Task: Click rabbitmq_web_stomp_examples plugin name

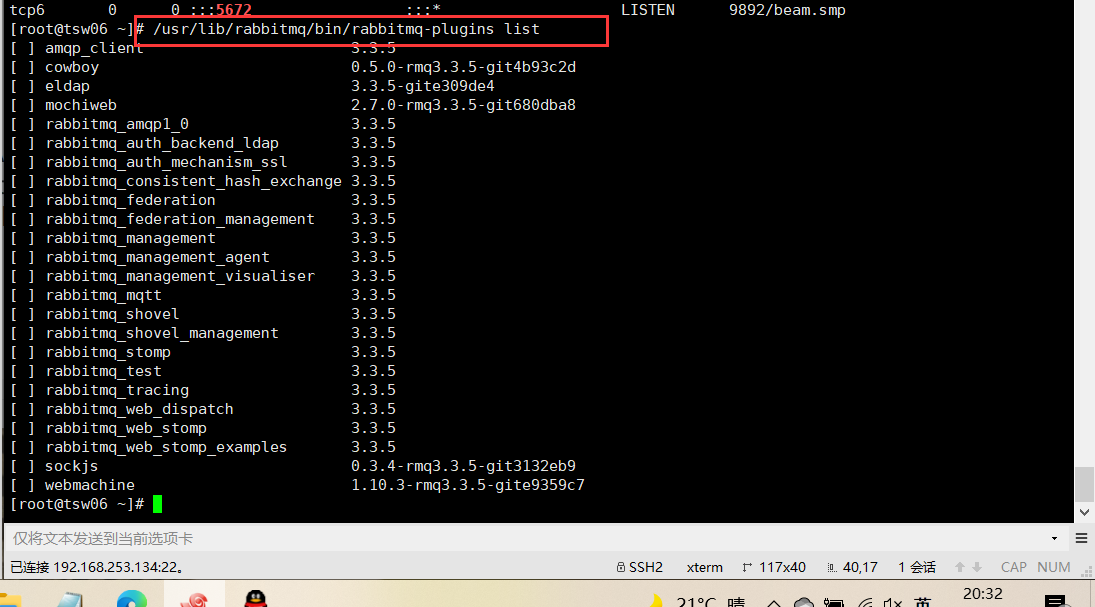Action: 166,447
